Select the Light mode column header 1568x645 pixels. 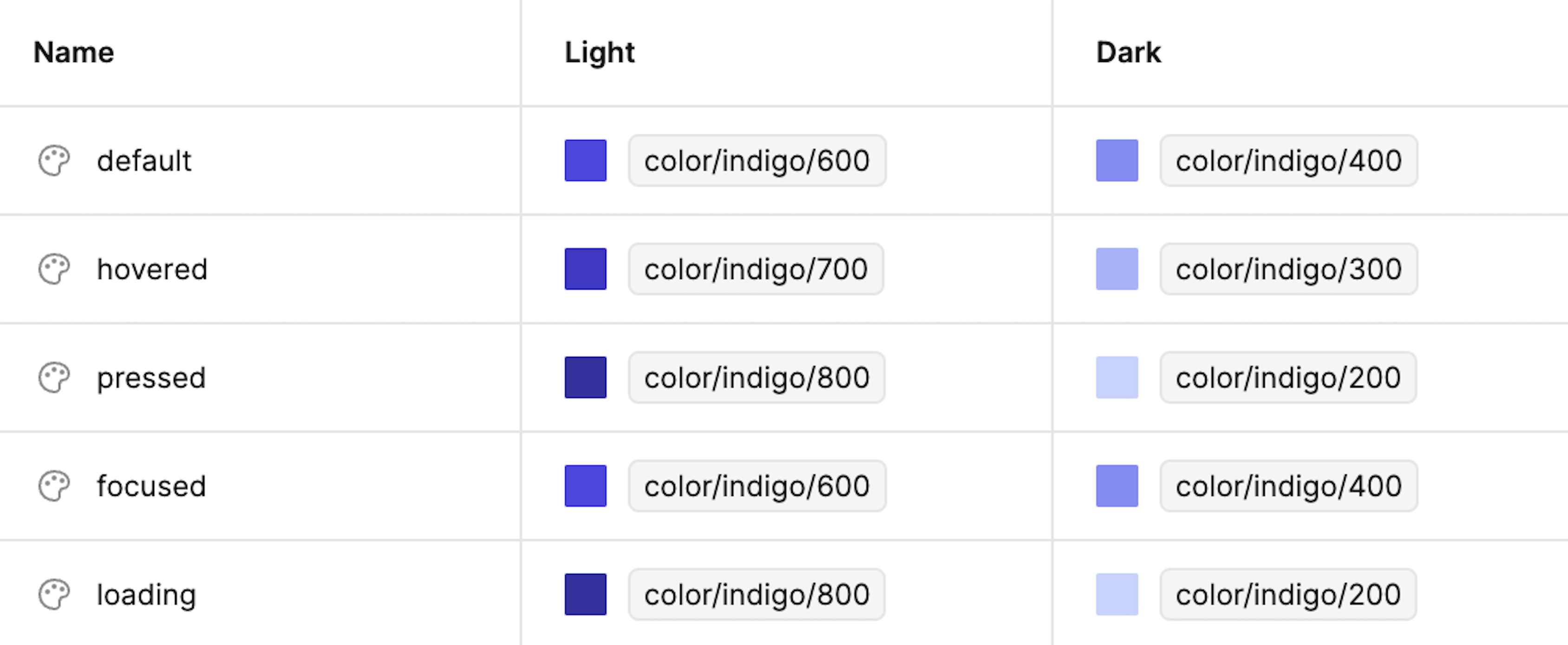pos(600,53)
